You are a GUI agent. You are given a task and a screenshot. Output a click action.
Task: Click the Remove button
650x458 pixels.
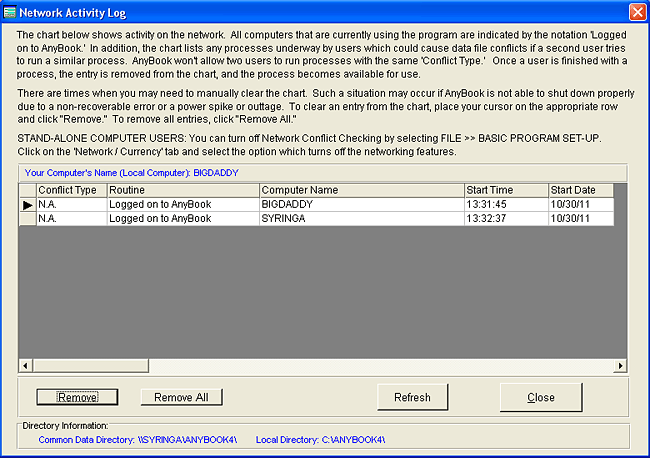(x=77, y=397)
